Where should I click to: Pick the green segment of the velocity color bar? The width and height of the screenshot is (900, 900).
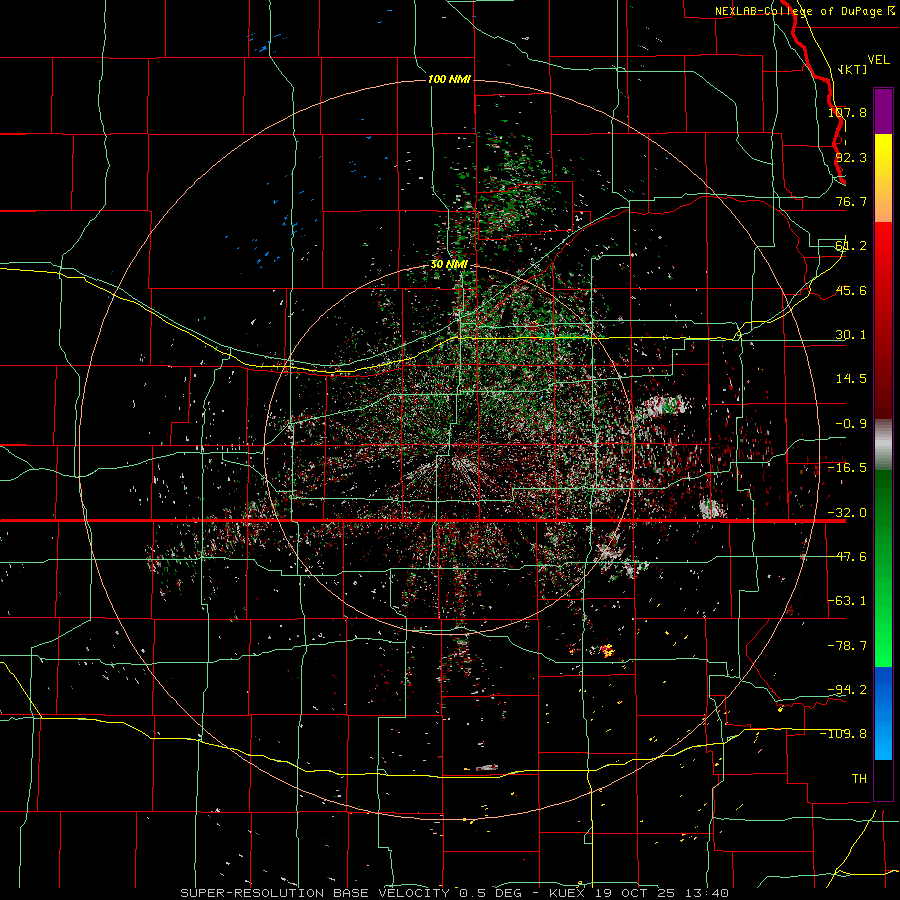(x=883, y=568)
